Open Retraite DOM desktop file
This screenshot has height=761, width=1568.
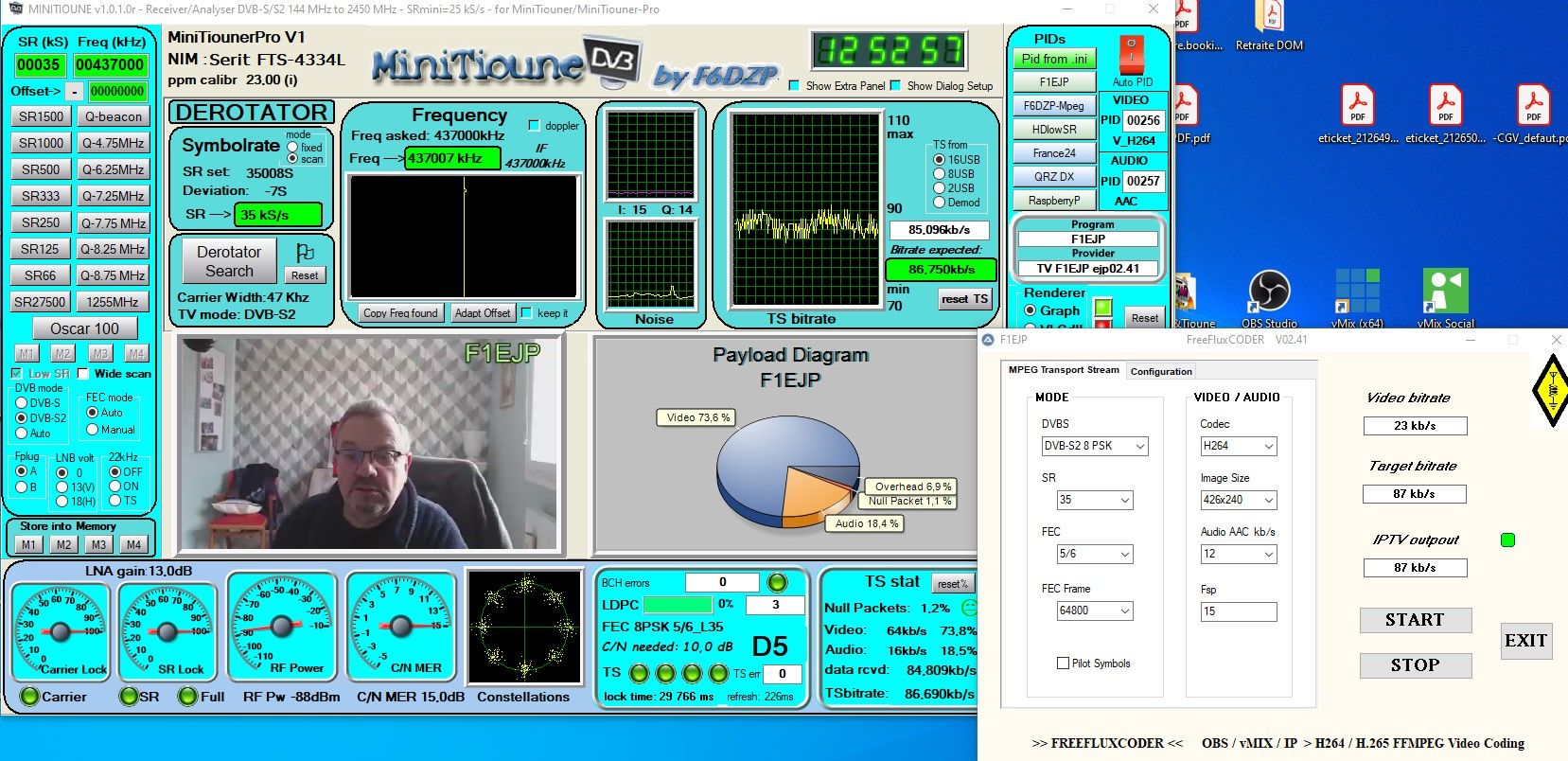point(1270,27)
